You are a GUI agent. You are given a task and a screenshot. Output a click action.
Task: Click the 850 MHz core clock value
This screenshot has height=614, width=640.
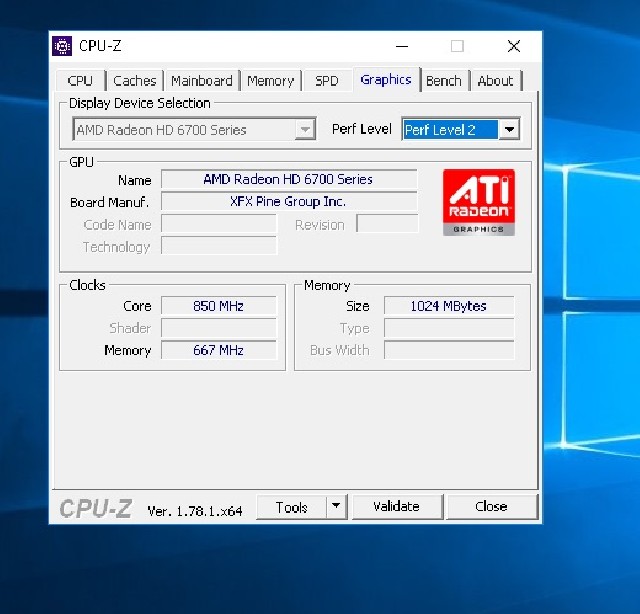coord(219,306)
